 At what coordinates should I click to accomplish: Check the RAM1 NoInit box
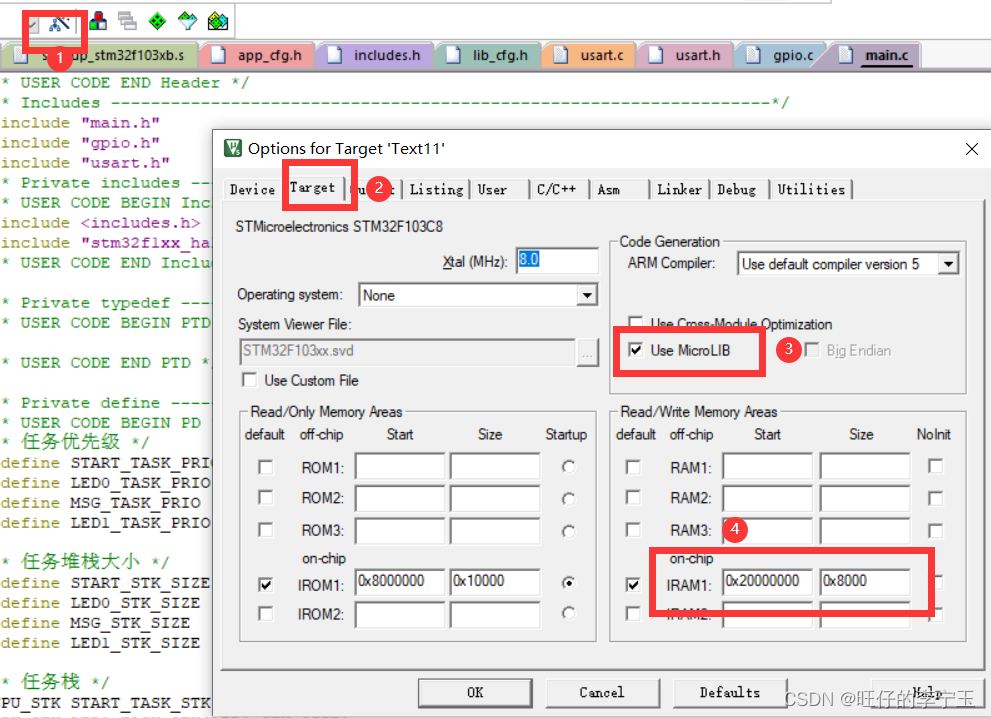click(x=935, y=466)
